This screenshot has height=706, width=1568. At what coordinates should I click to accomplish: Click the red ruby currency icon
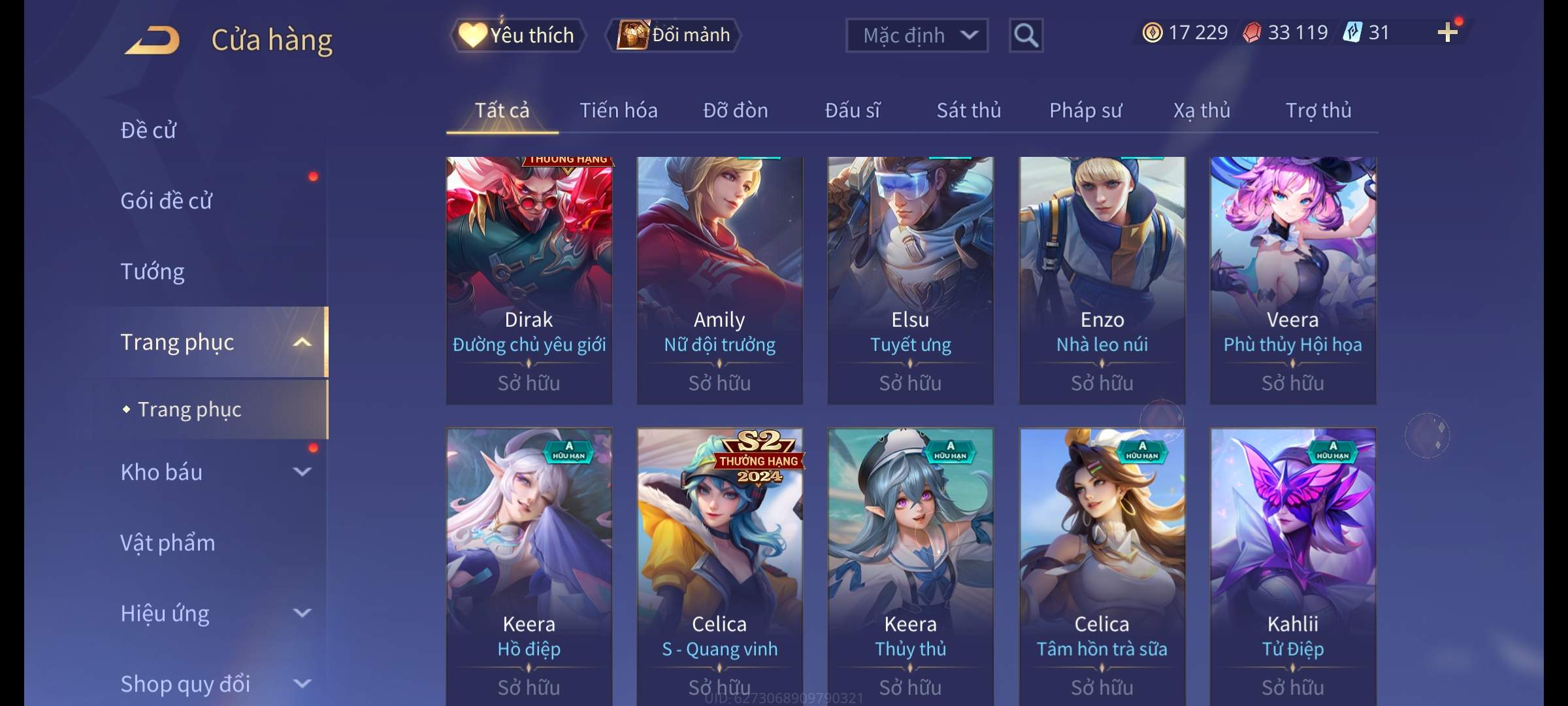(x=1252, y=33)
